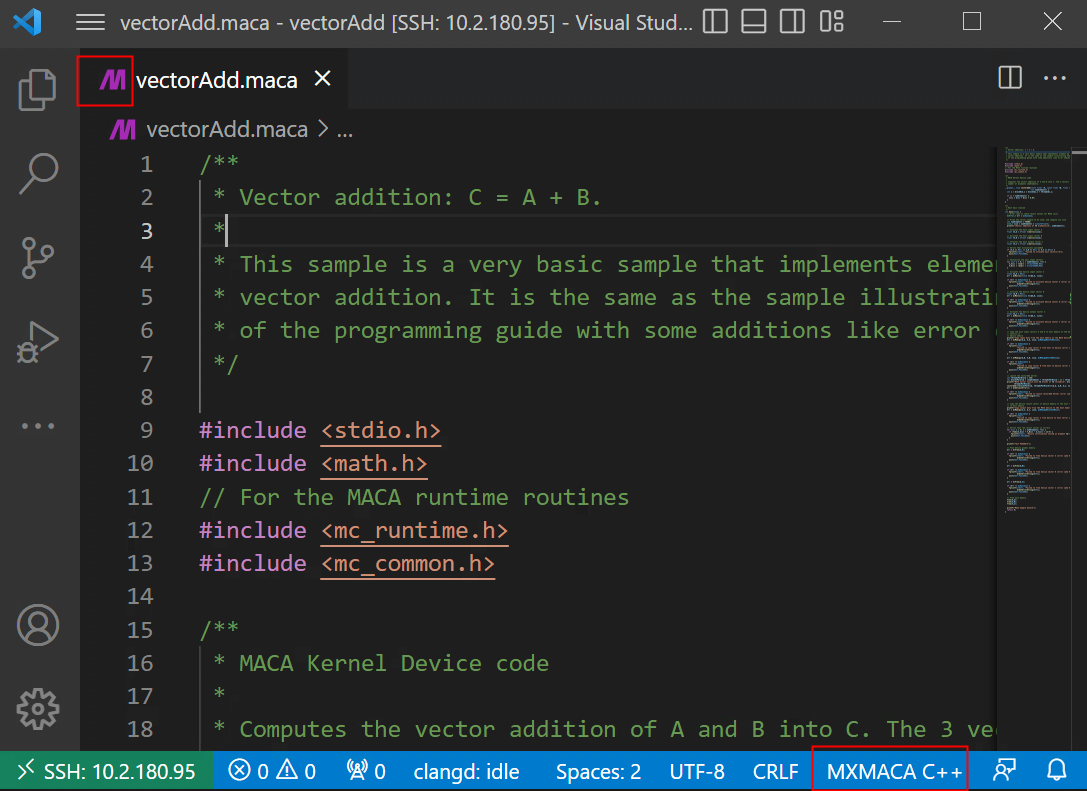The height and width of the screenshot is (791, 1087).
Task: Click the hamburger application menu
Action: pyautogui.click(x=90, y=22)
